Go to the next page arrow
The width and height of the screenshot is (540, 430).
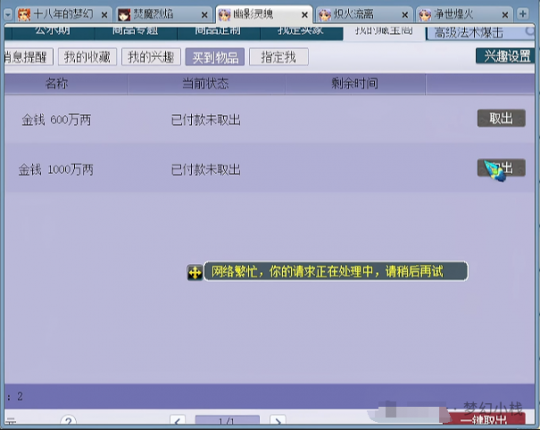point(278,421)
